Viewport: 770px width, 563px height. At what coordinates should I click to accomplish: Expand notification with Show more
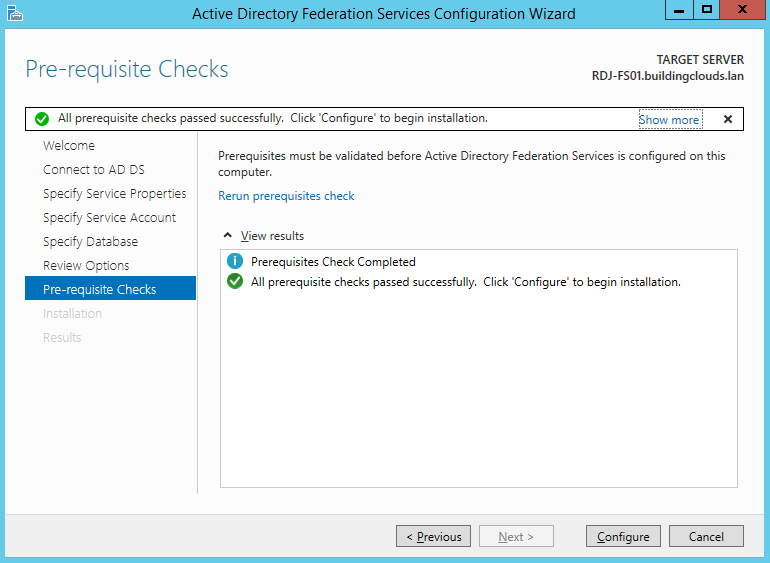pos(669,120)
